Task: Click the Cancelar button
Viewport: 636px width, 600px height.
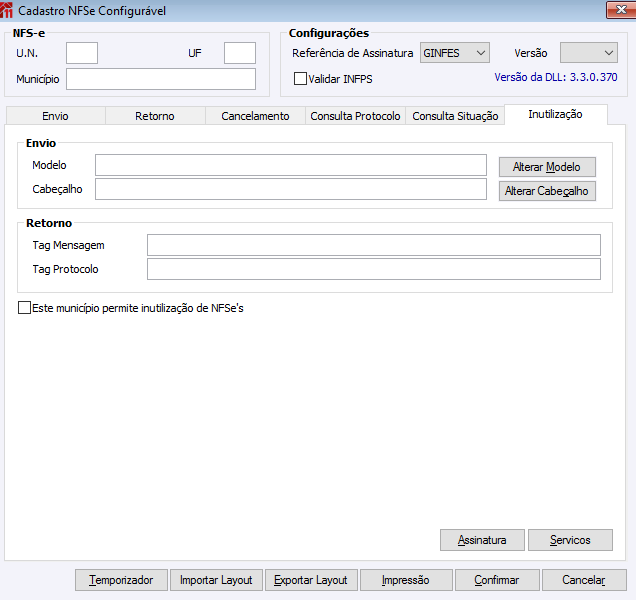Action: tap(584, 580)
